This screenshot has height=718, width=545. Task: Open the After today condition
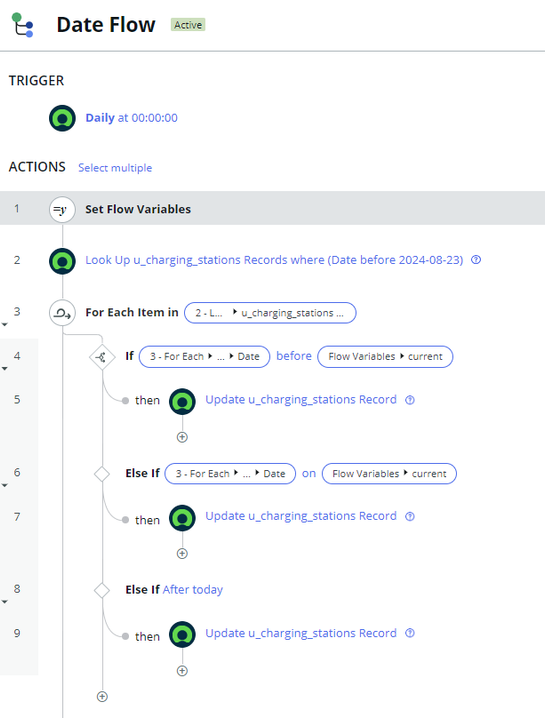coord(193,590)
